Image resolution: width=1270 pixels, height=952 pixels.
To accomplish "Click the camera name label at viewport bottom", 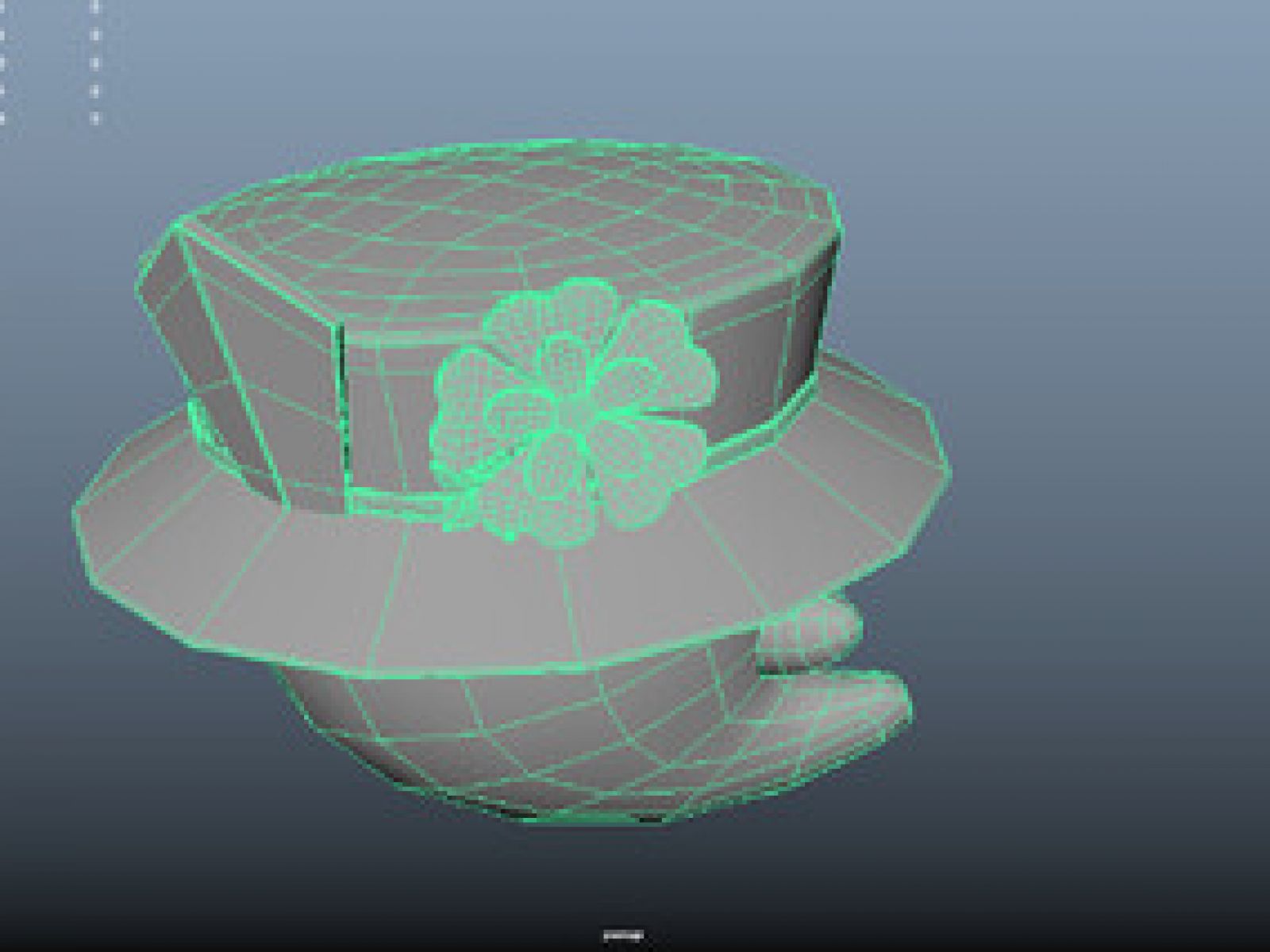I will pyautogui.click(x=624, y=935).
